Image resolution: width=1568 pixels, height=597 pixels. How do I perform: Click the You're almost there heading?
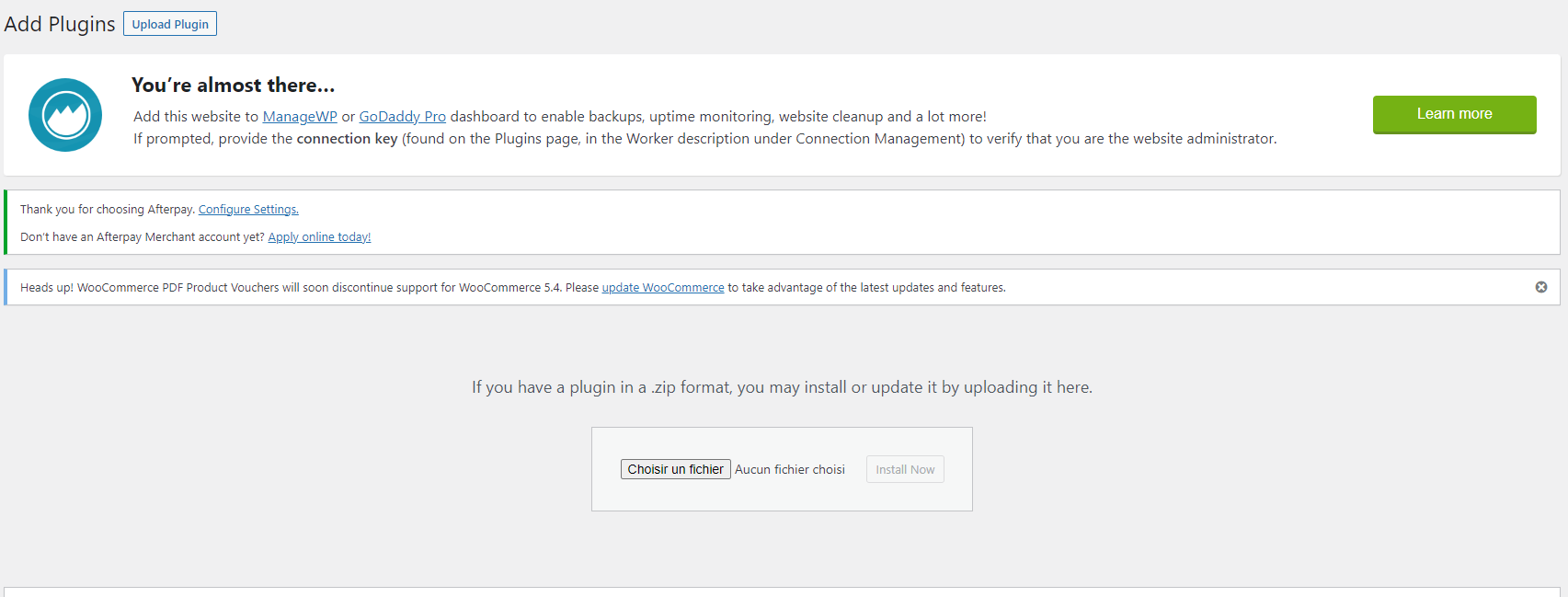click(234, 86)
